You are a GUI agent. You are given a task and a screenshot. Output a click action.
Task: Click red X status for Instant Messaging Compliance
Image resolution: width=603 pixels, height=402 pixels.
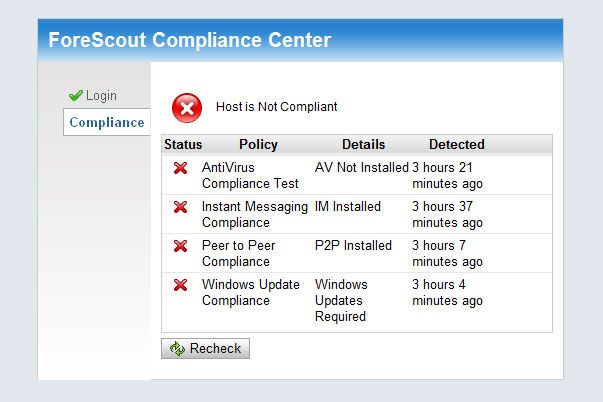tap(180, 207)
